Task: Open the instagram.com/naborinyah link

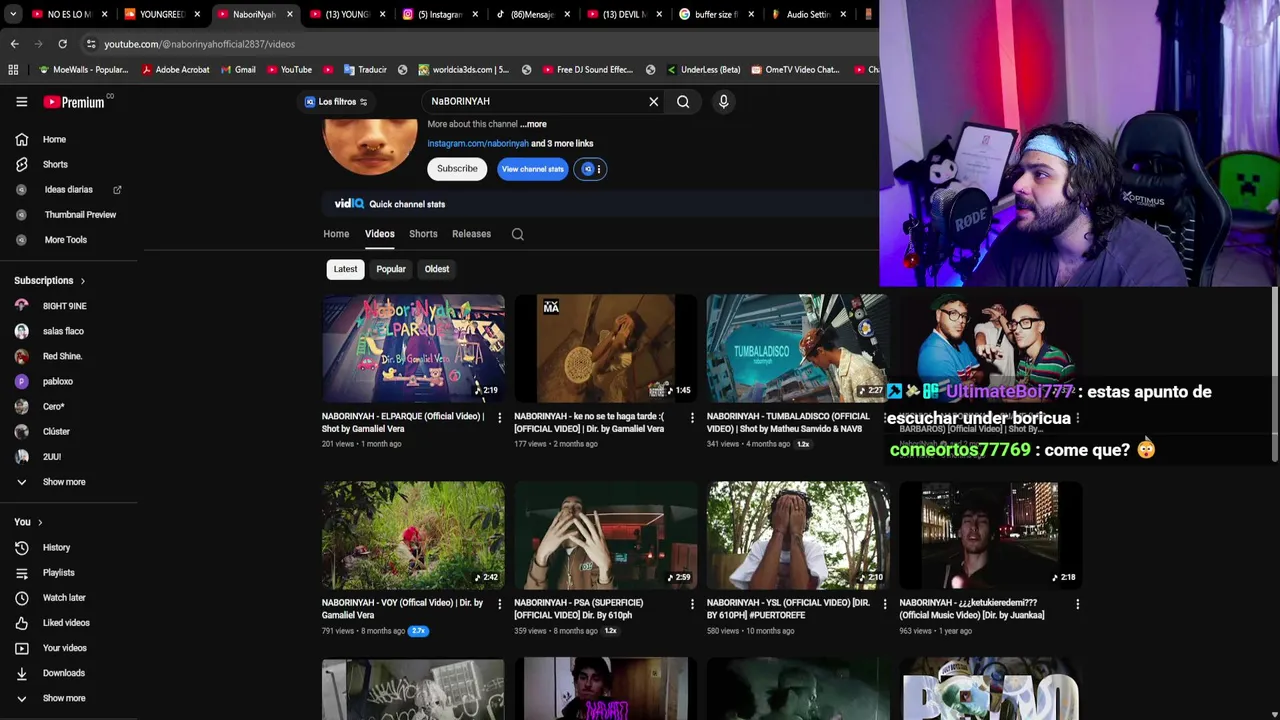Action: click(x=478, y=143)
